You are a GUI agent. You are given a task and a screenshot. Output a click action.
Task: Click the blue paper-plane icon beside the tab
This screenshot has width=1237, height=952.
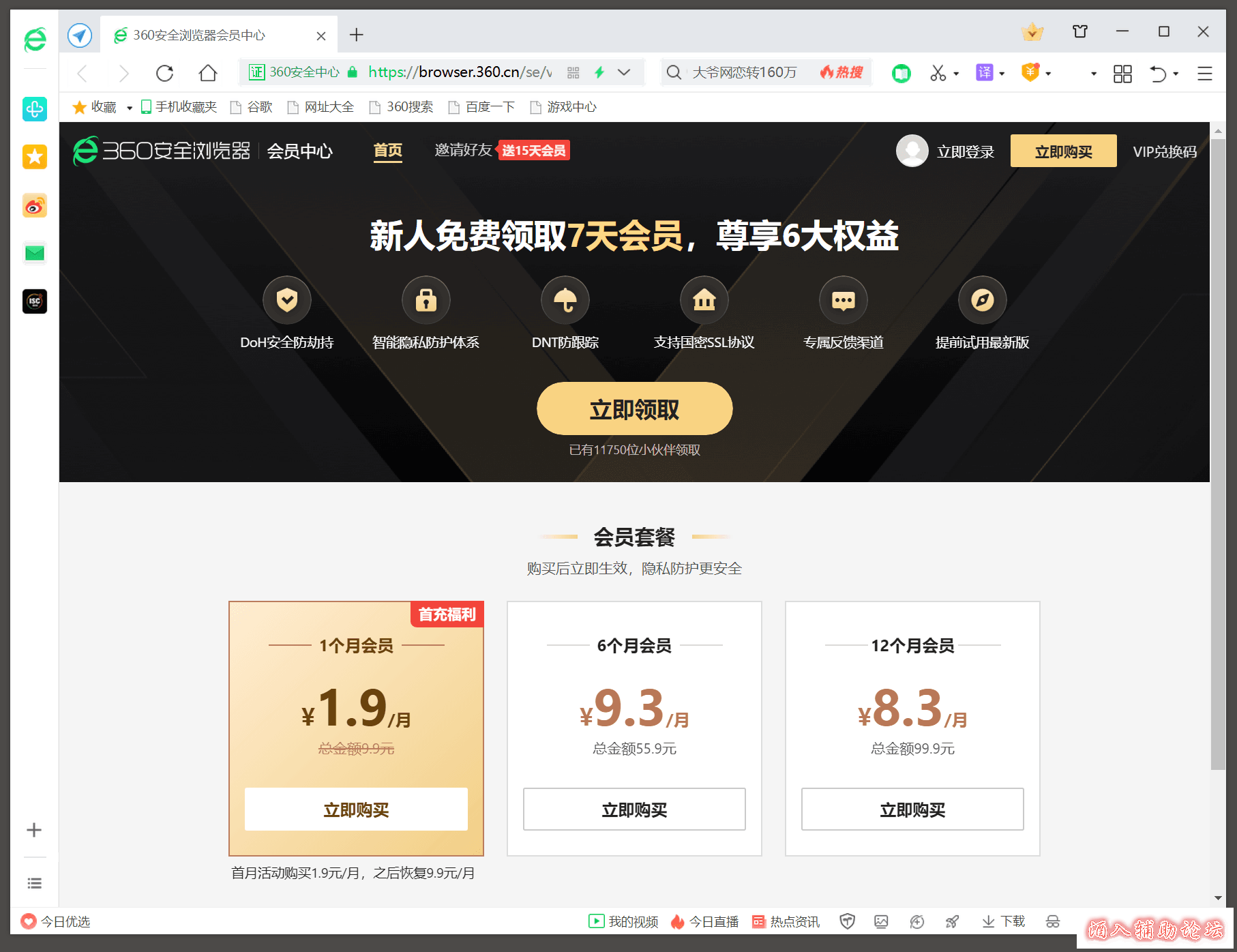pos(80,35)
